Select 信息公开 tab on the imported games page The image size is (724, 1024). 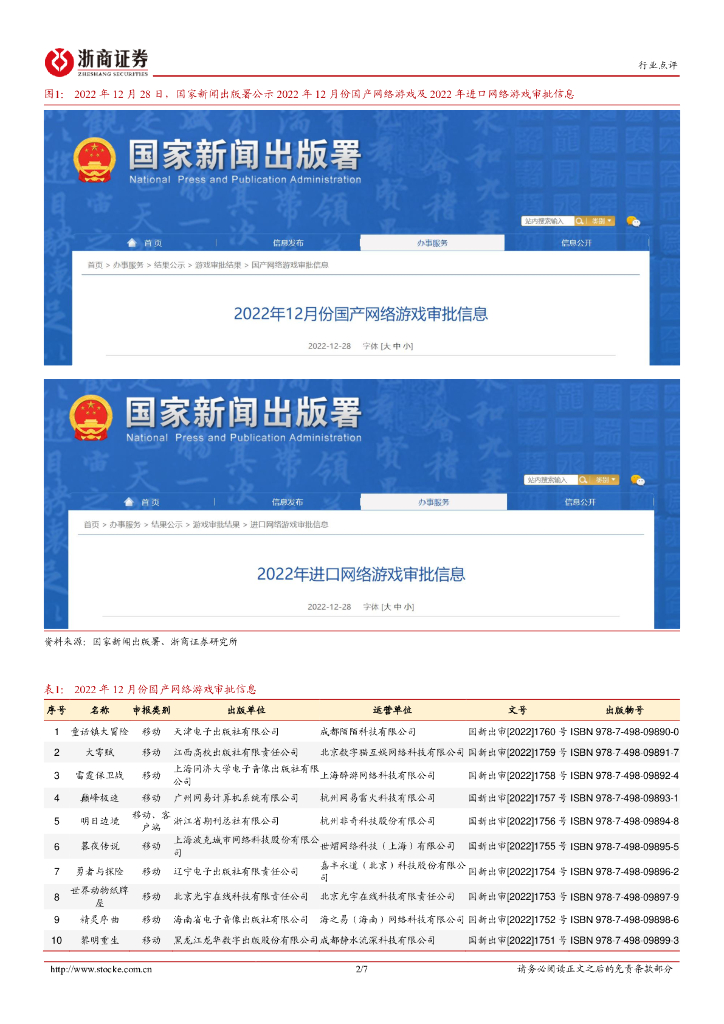coord(580,502)
